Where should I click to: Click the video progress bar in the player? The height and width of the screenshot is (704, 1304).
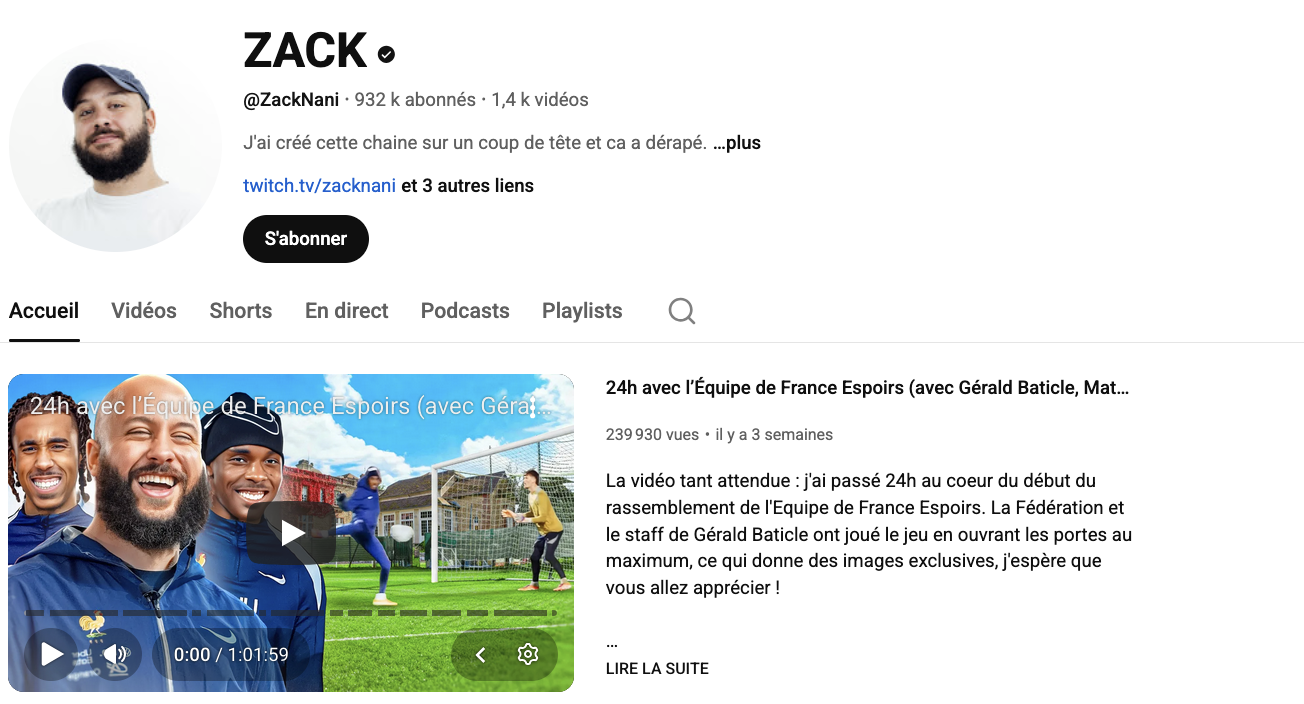(x=290, y=613)
